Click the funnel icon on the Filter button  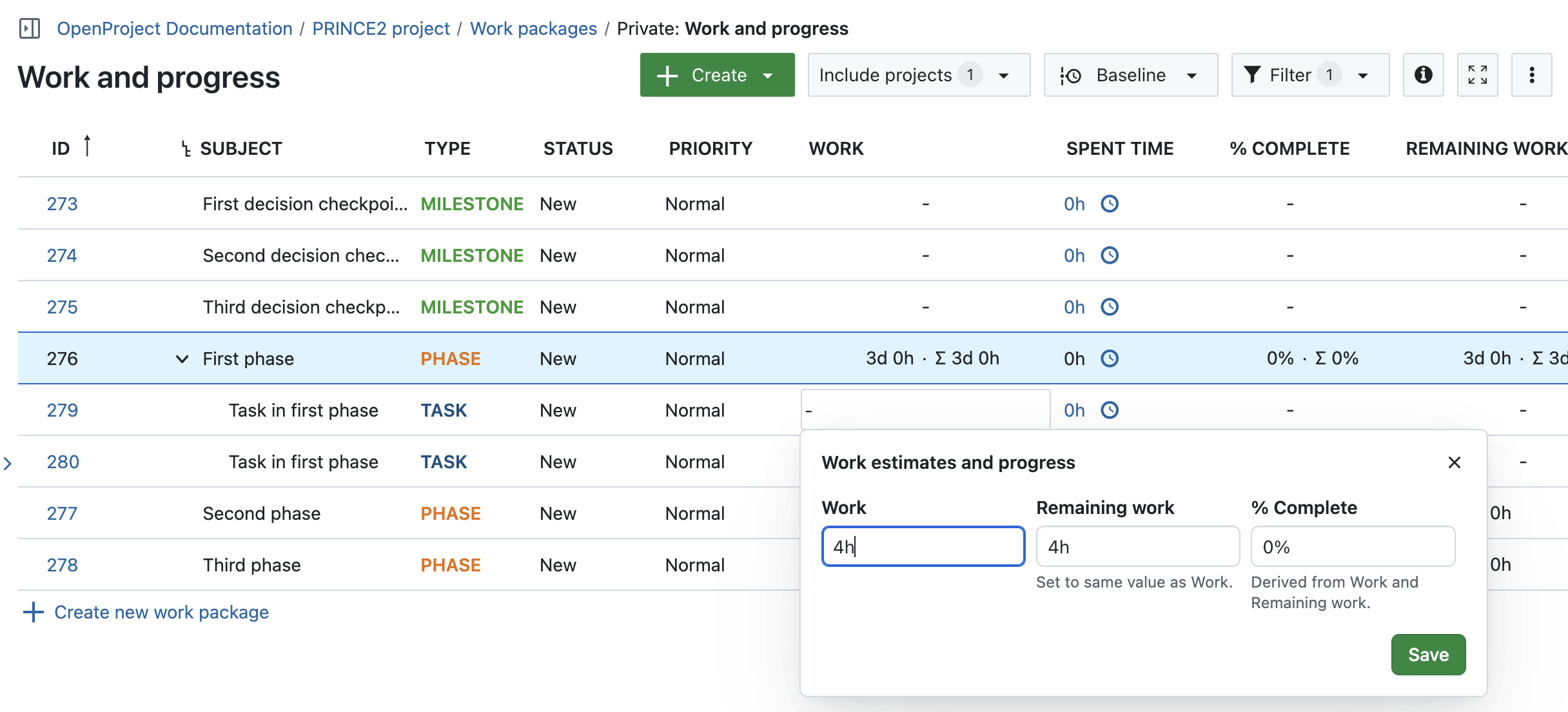coord(1252,75)
